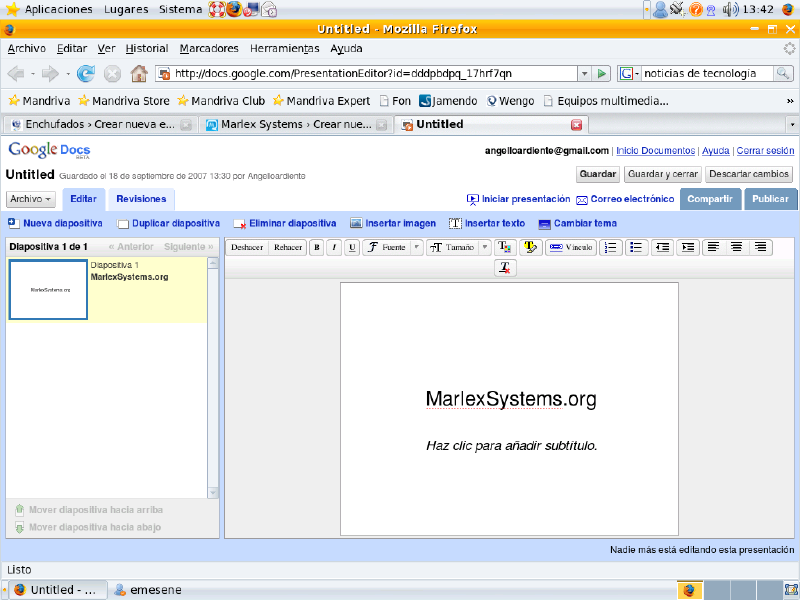Open the Tamaño size dropdown
Image resolution: width=800 pixels, height=600 pixels.
[x=459, y=247]
